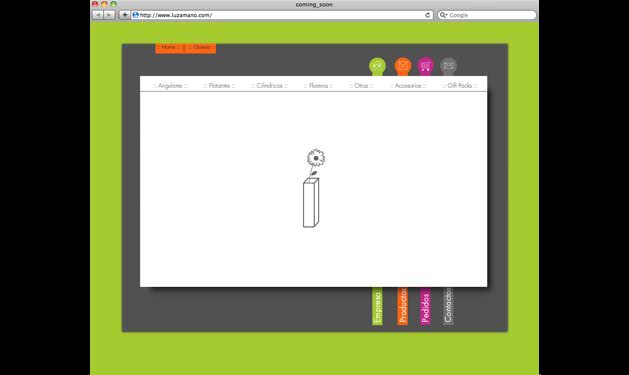Open the Angulares product category
This screenshot has width=629, height=375.
click(170, 85)
